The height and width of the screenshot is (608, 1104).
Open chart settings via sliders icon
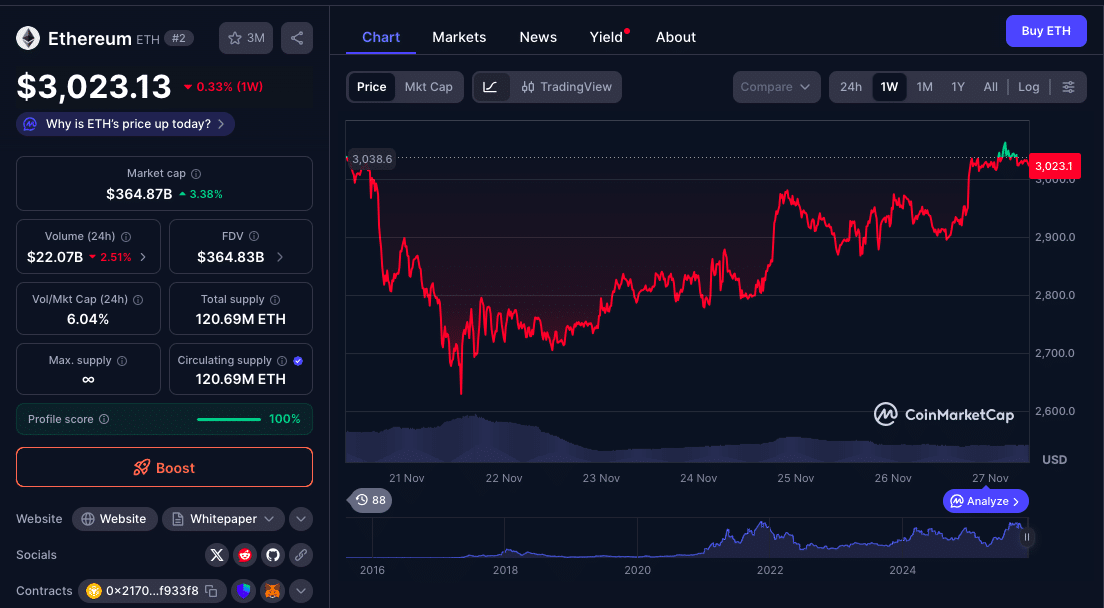(x=1069, y=87)
